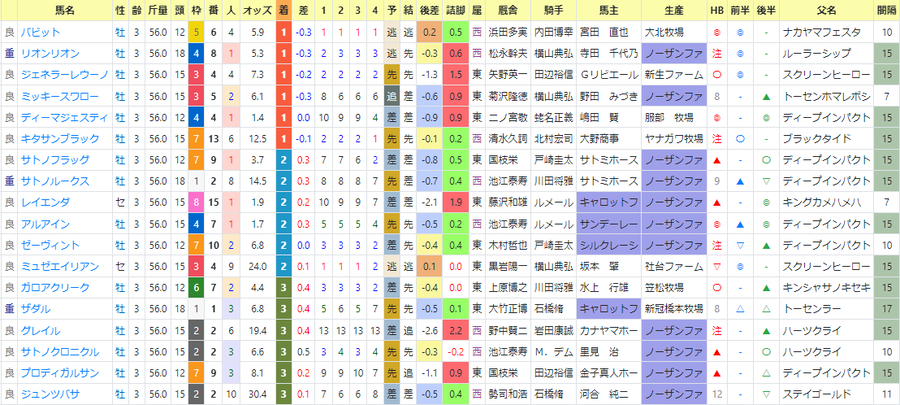Open horse link ミュゼエイリアン

(x=59, y=266)
